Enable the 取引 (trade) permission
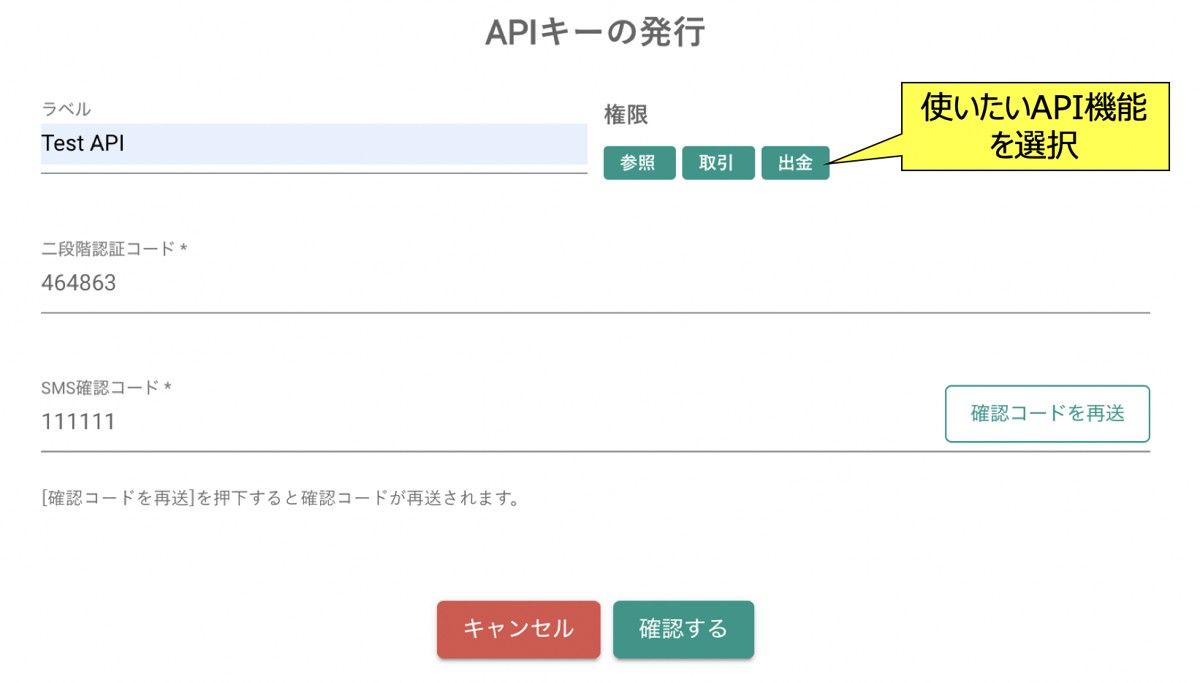 tap(717, 163)
